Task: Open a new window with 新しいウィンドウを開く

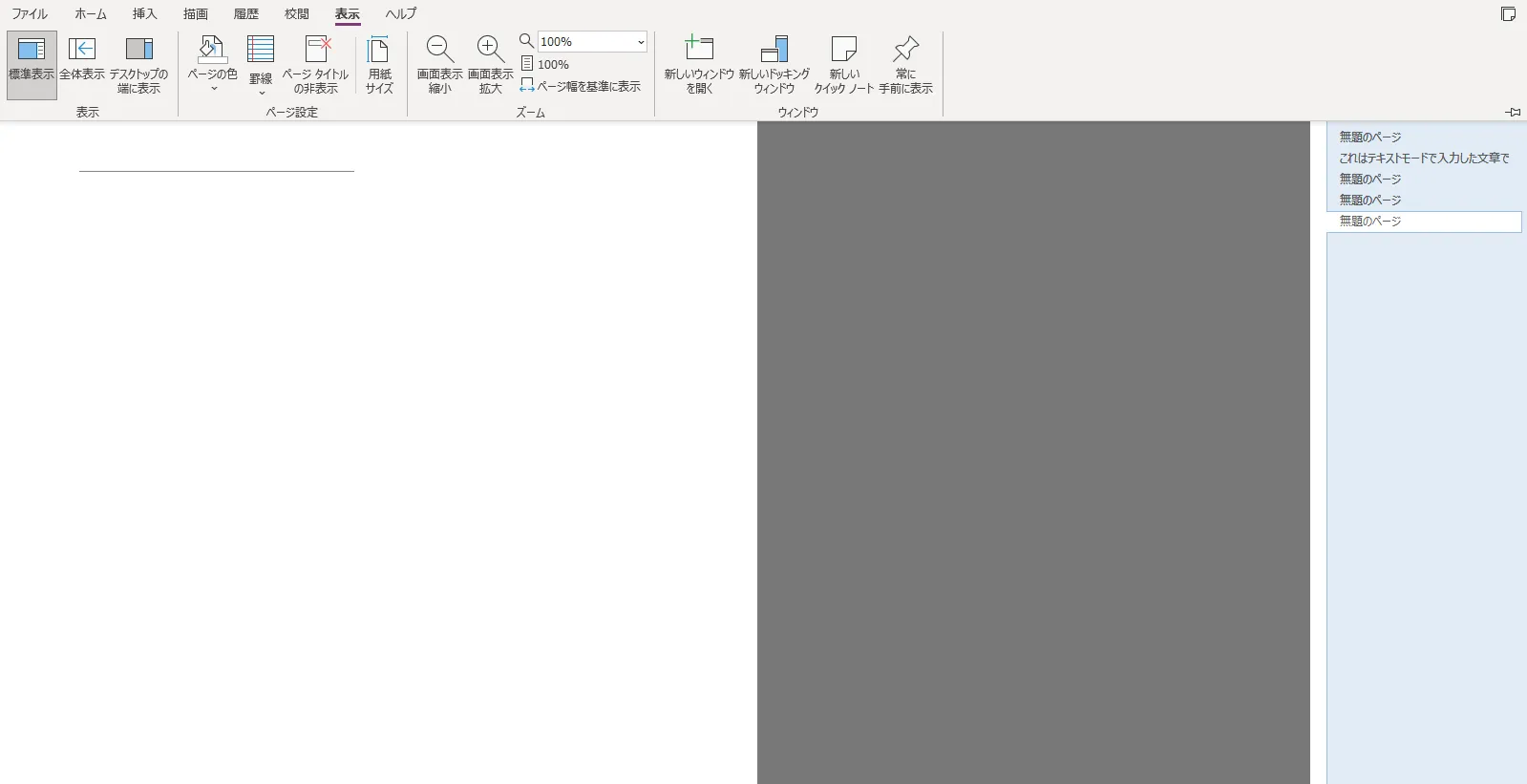Action: coord(699,64)
